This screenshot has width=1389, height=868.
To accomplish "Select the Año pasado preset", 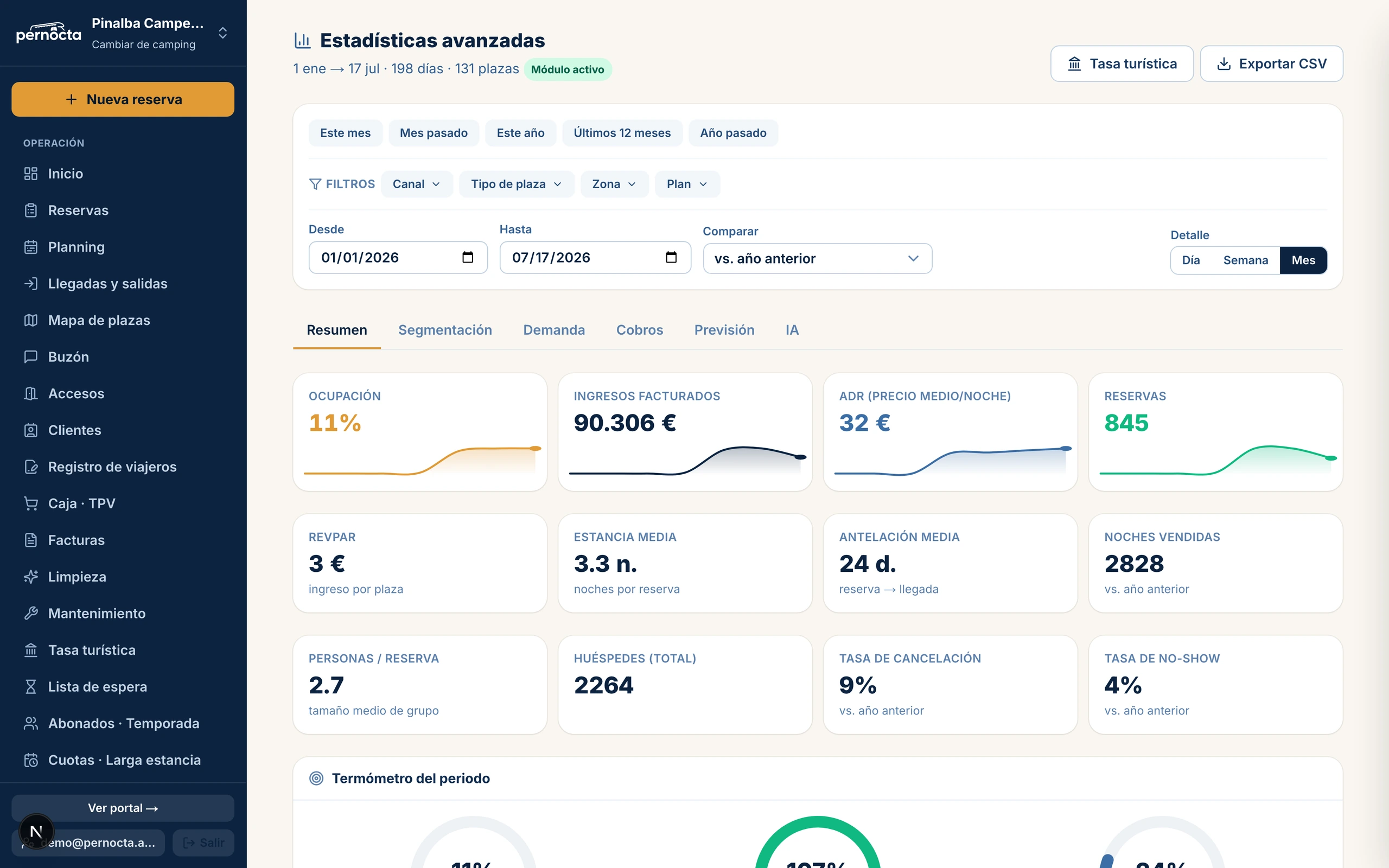I will click(x=733, y=133).
